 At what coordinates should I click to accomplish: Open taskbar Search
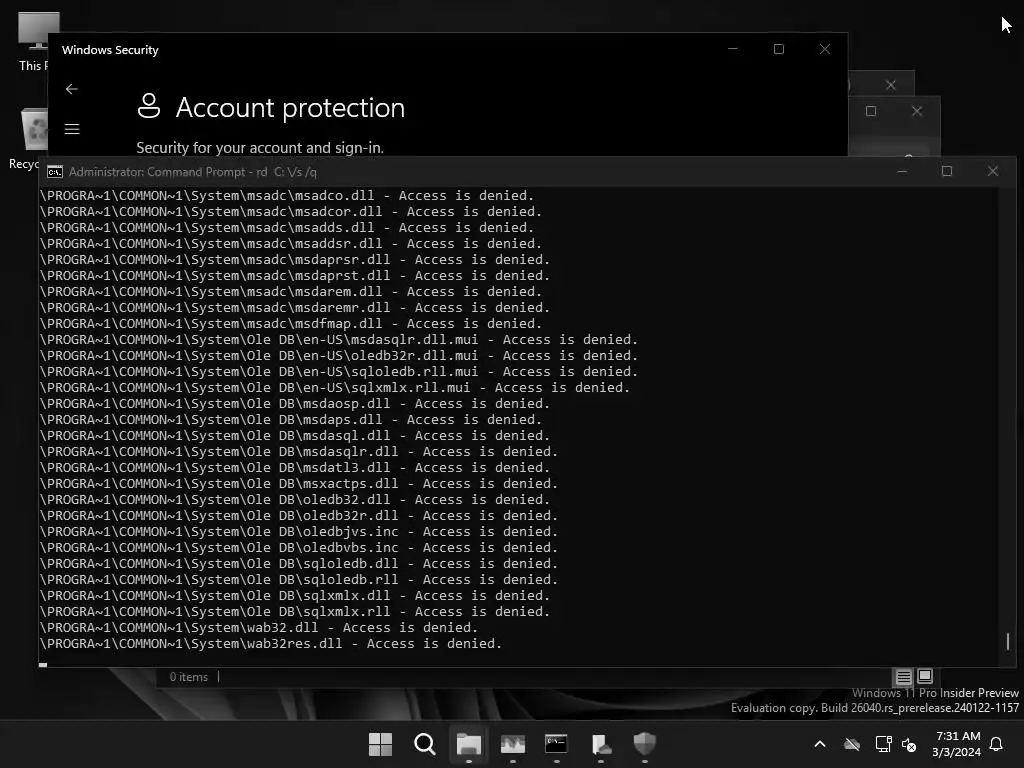pyautogui.click(x=424, y=744)
